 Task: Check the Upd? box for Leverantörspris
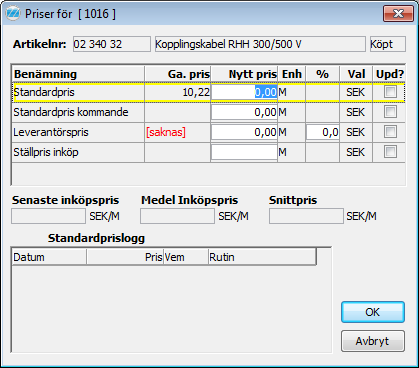pos(390,132)
